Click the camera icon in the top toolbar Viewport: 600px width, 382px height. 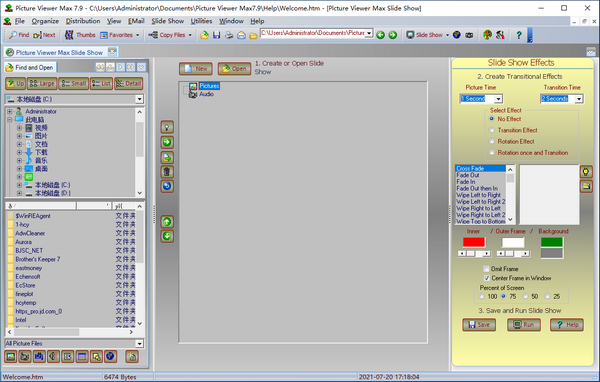tap(469, 35)
